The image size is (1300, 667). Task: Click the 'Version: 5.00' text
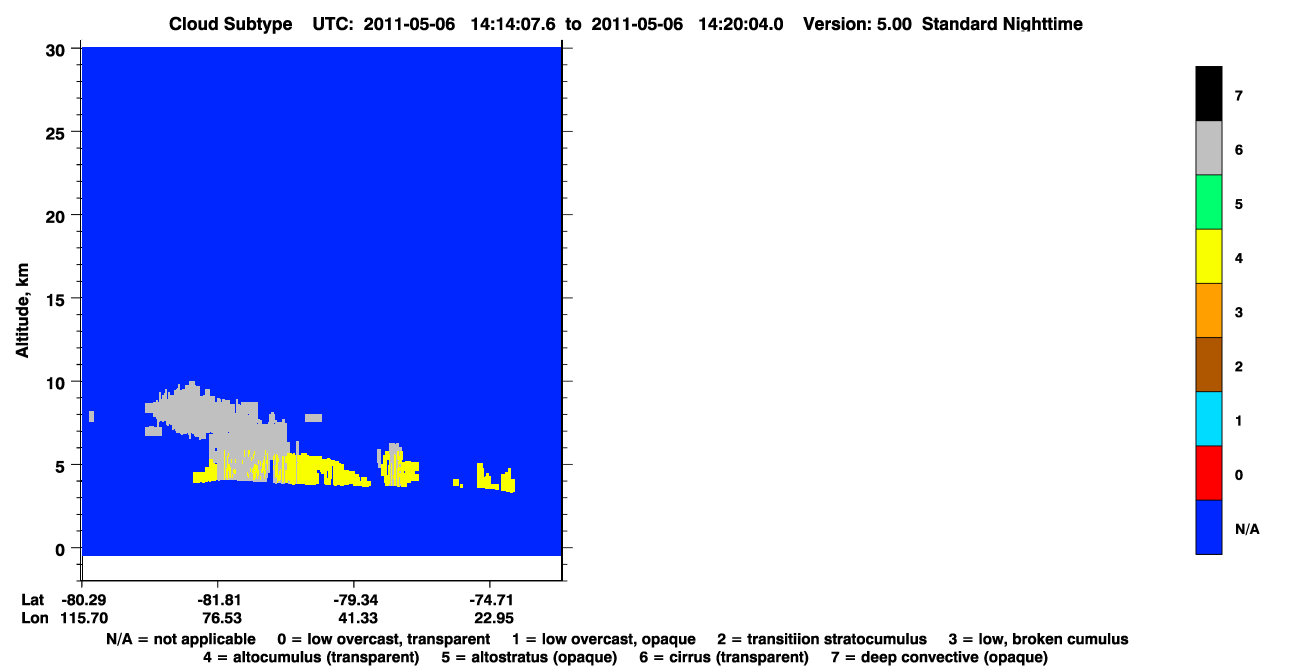click(857, 24)
